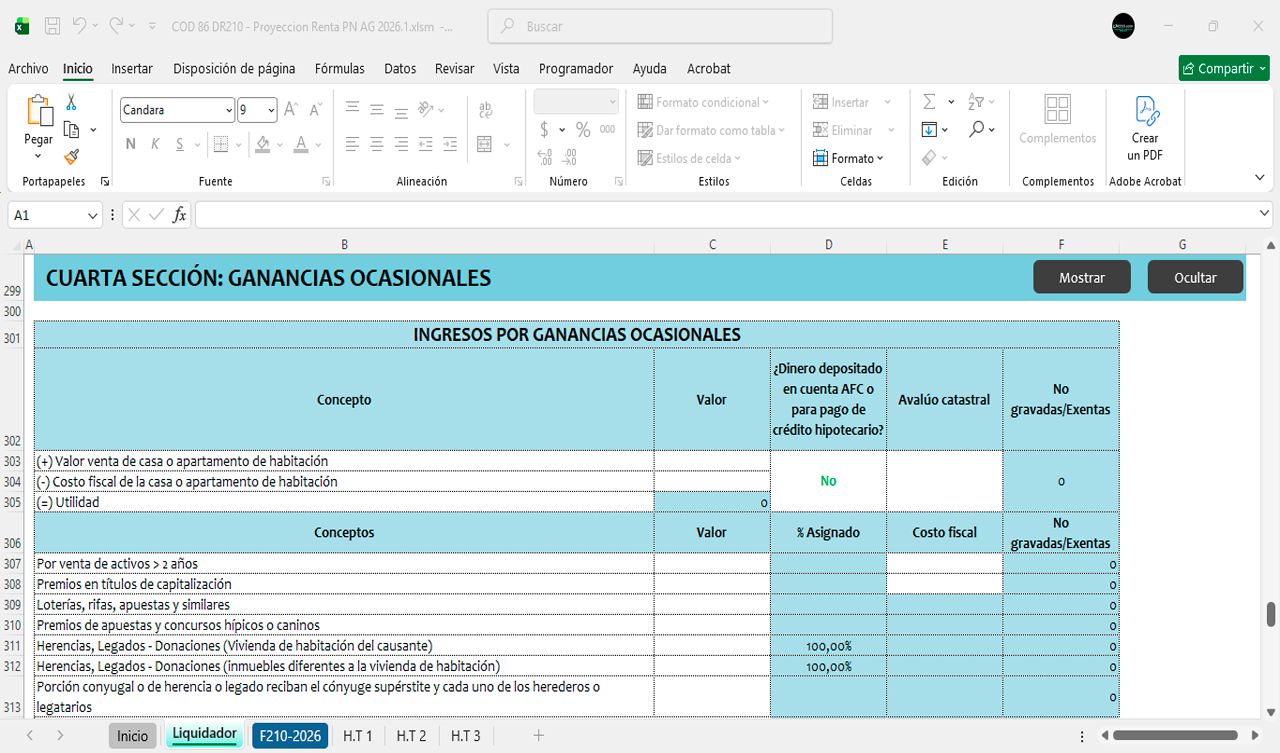Click the percent style icon
Image resolution: width=1280 pixels, height=753 pixels.
[x=582, y=129]
